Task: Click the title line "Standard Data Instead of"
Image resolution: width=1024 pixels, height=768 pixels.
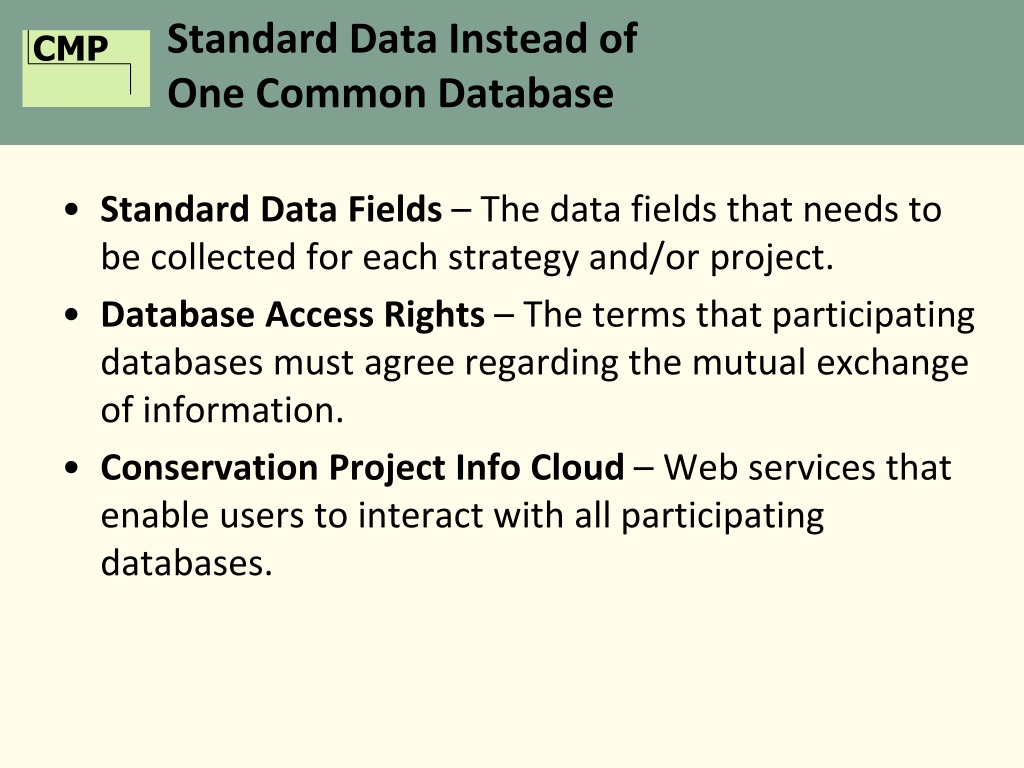Action: (402, 40)
